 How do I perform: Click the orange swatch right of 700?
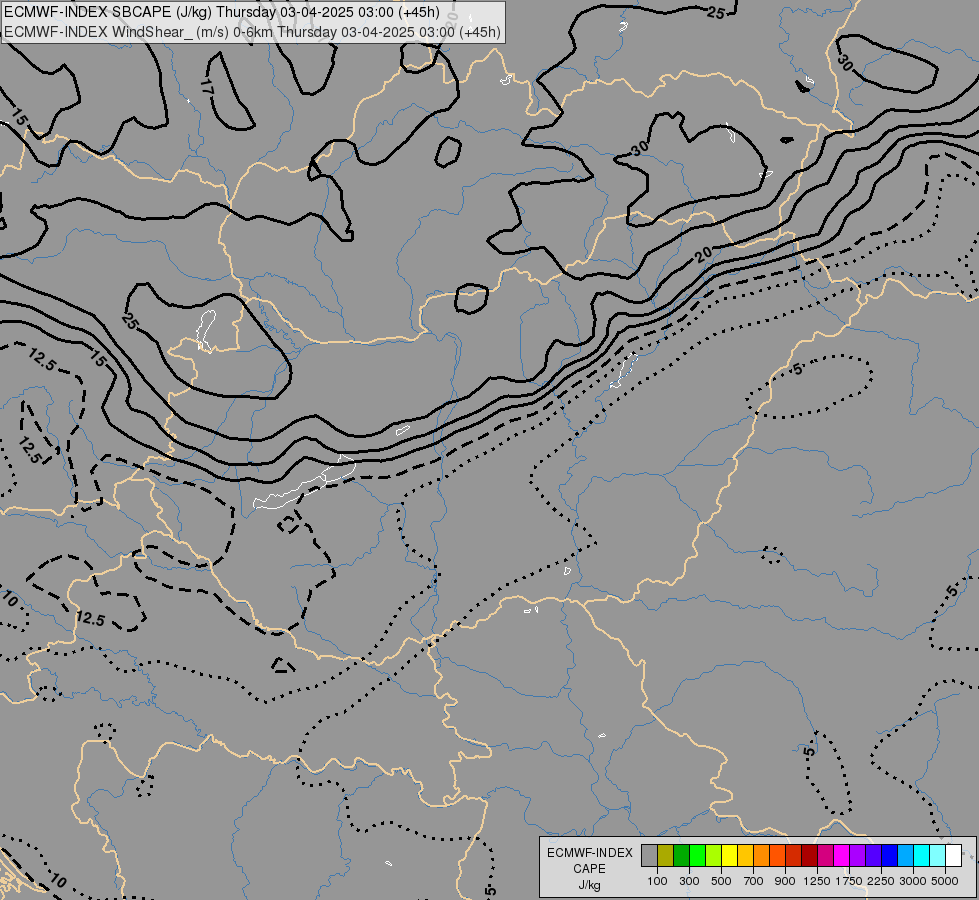point(761,856)
